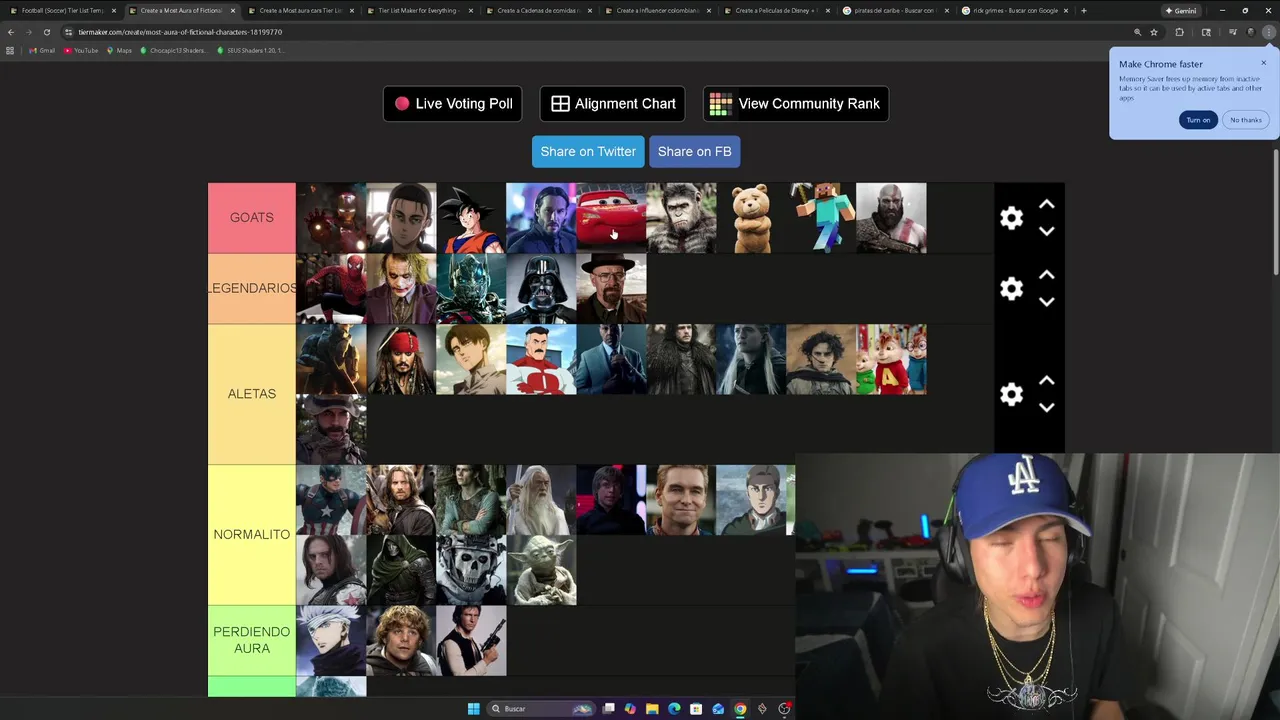Reload the current page
1280x720 pixels.
point(46,32)
